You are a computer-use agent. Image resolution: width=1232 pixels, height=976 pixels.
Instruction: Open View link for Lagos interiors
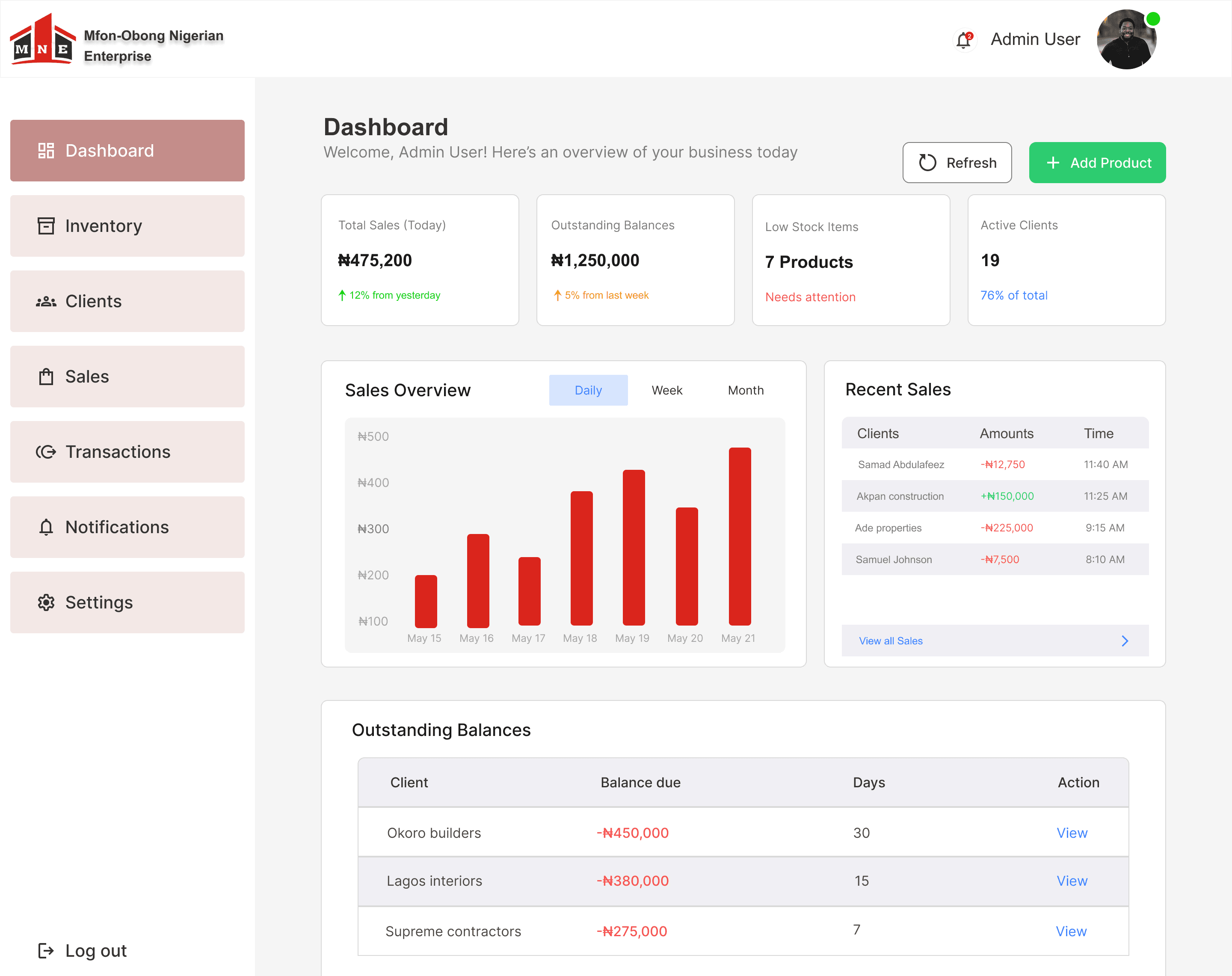1072,881
